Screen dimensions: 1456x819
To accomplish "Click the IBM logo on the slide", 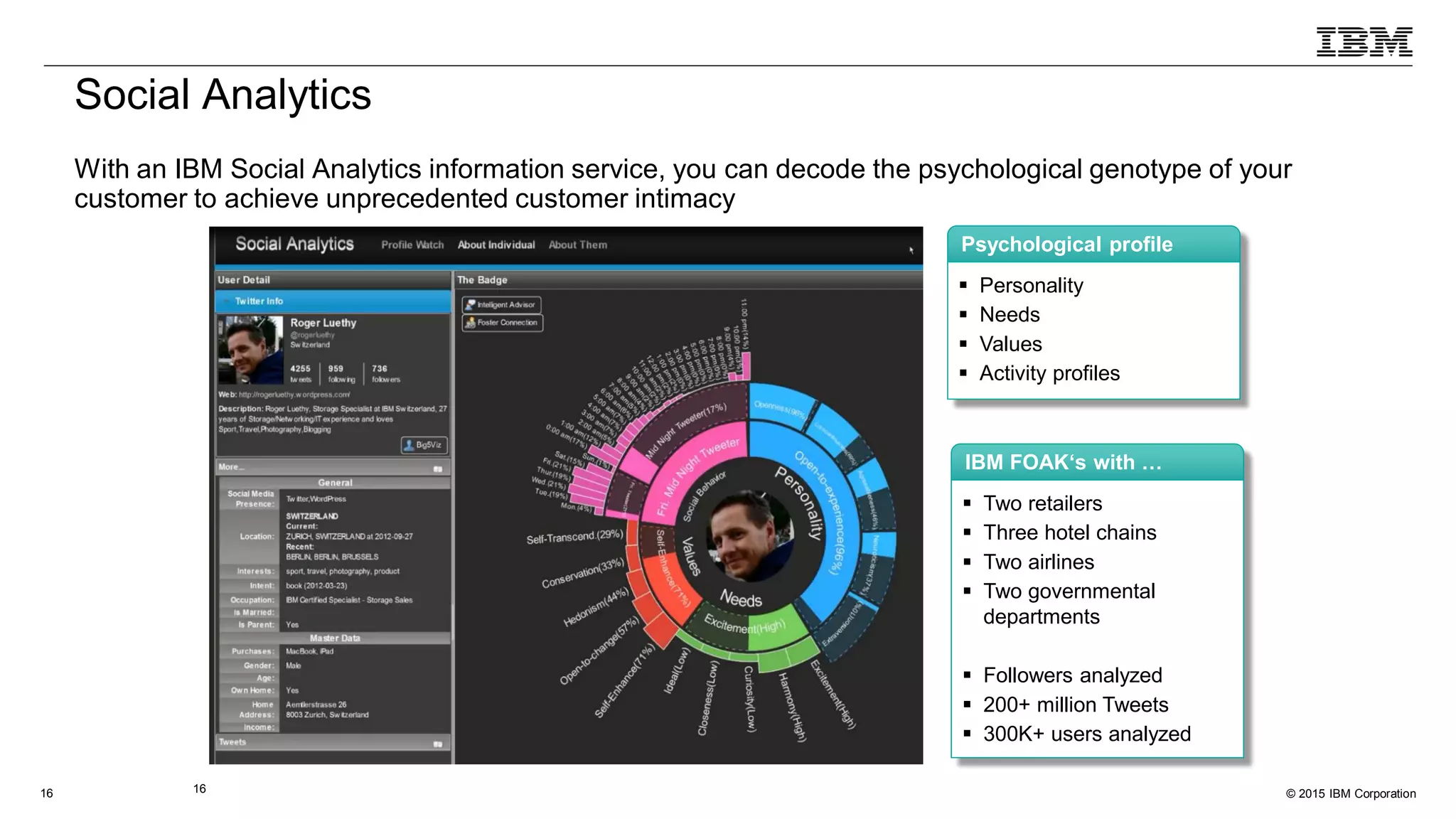I will tap(1364, 42).
